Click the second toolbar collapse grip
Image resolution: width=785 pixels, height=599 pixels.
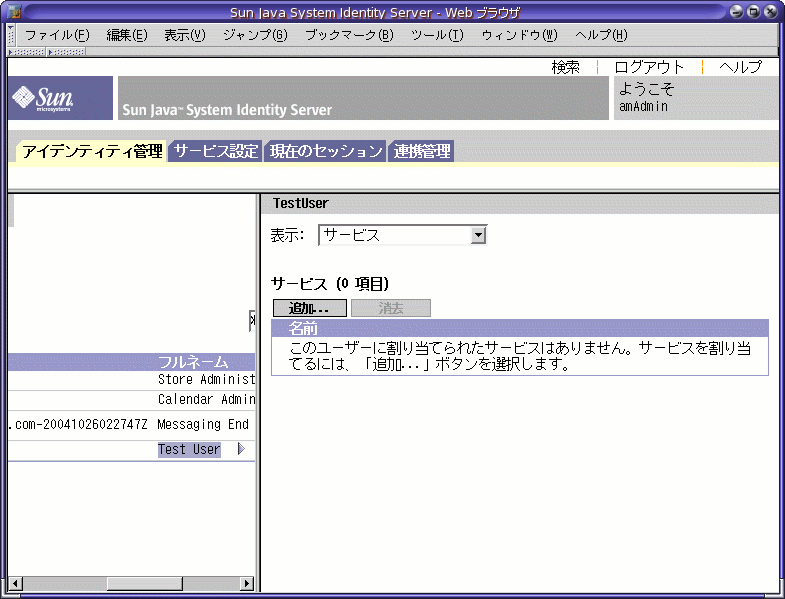(66, 52)
